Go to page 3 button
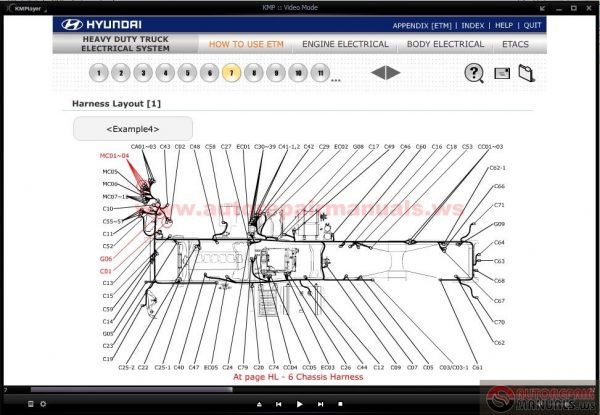The image size is (600, 415). pos(143,73)
